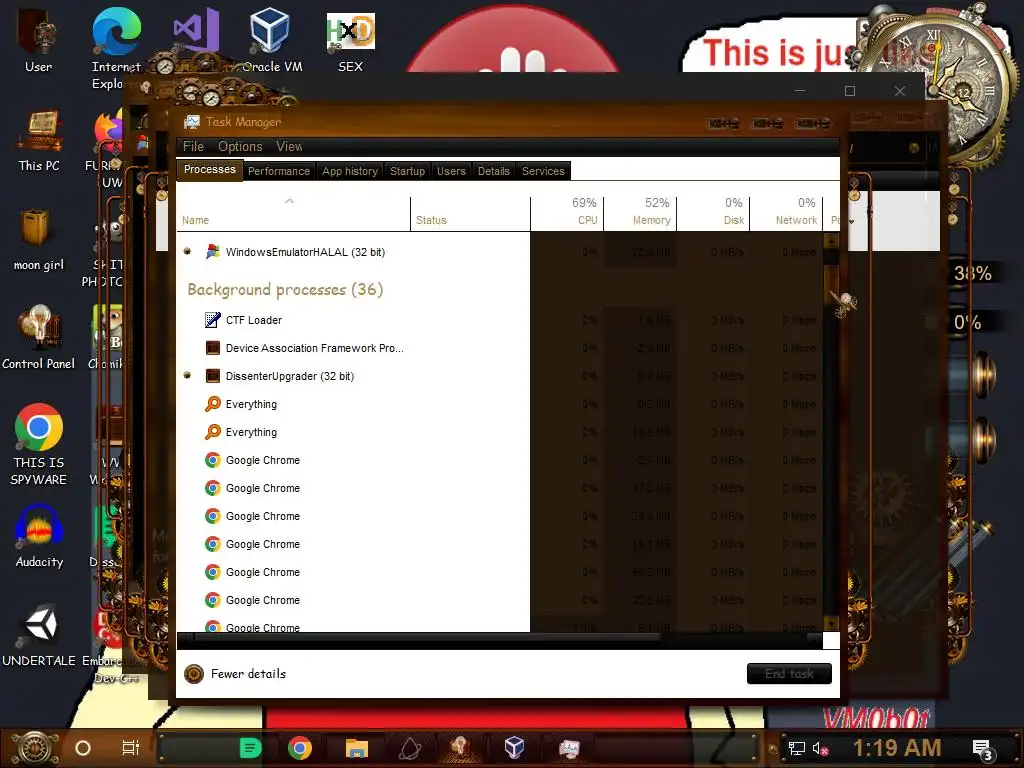Open the green notes app on the taskbar

250,748
